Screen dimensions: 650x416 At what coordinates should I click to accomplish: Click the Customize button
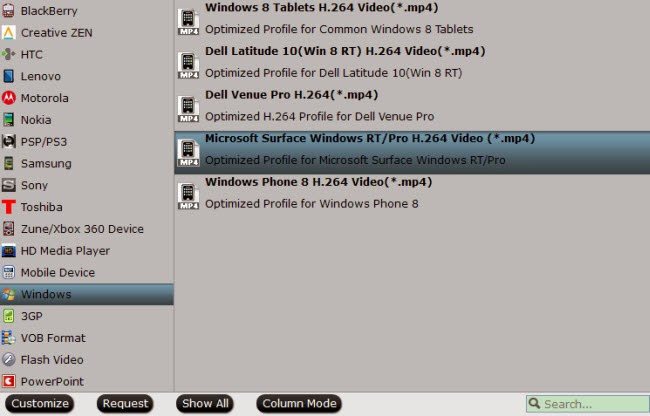(x=40, y=404)
